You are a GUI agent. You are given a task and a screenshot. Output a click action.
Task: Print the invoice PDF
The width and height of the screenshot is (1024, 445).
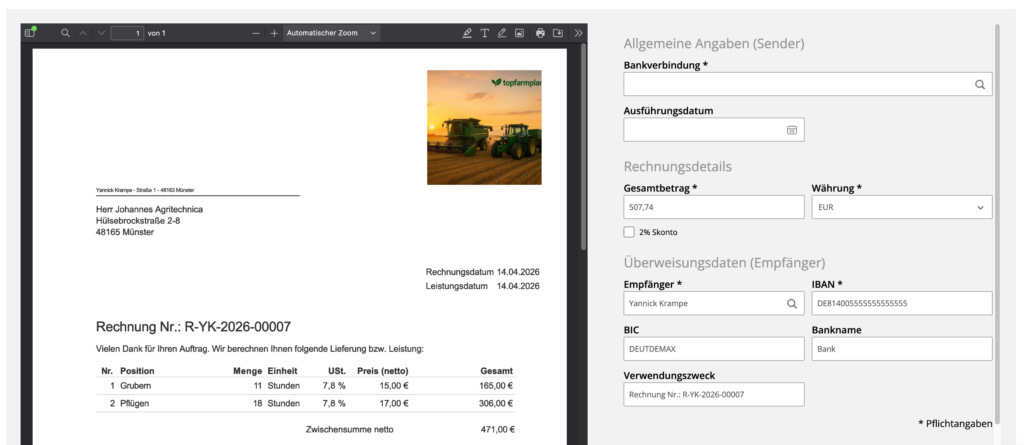tap(541, 33)
